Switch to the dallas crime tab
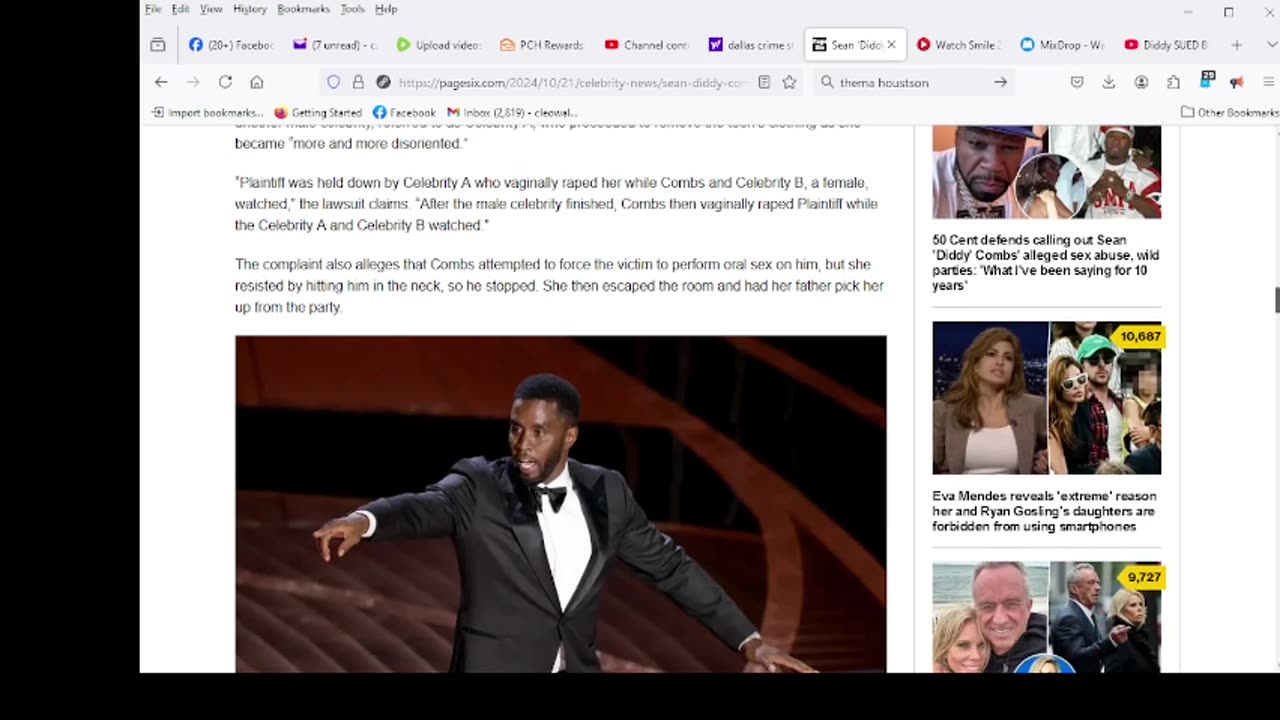Screen dimensions: 1280x720 (x=750, y=45)
